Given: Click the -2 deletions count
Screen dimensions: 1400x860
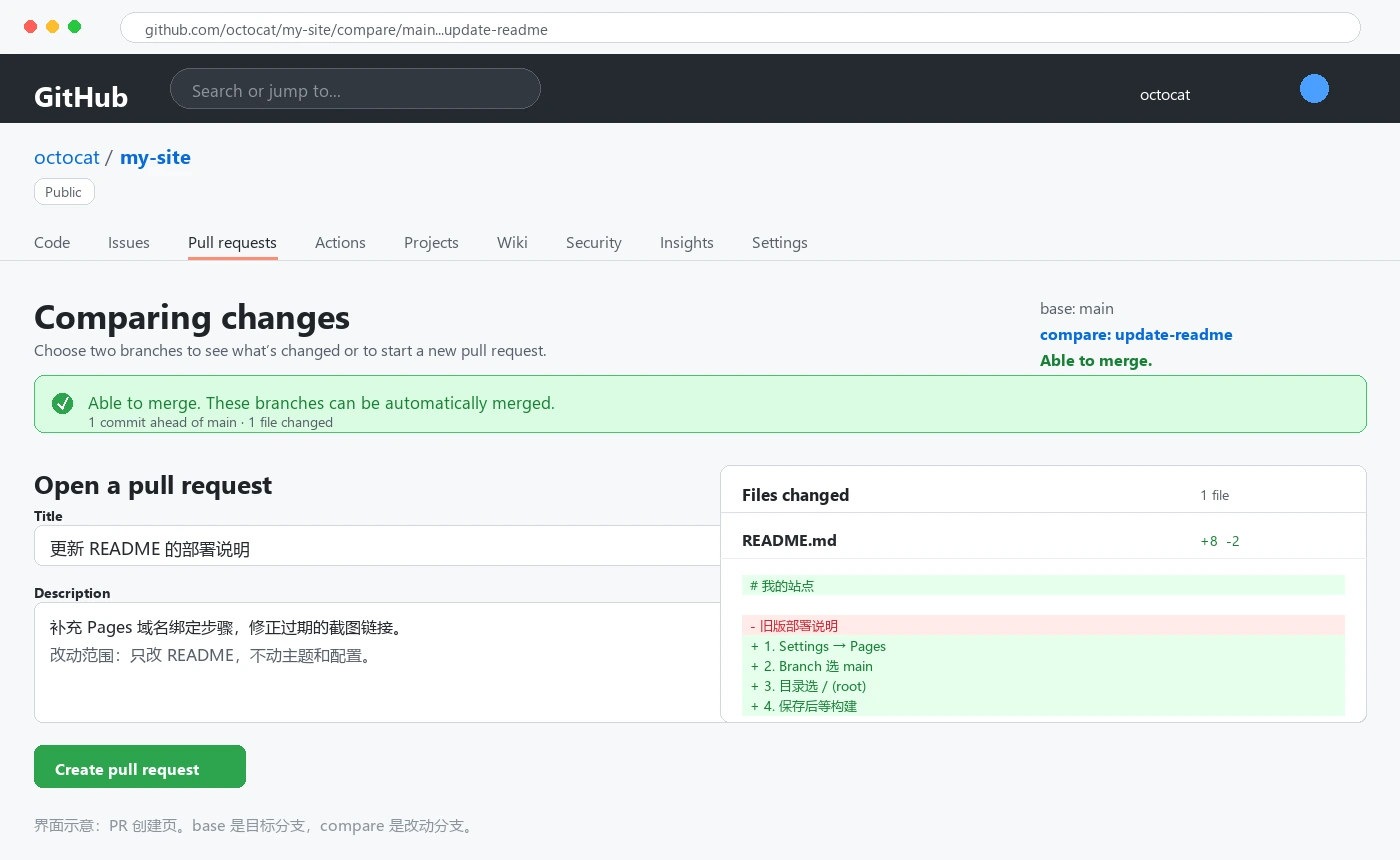Looking at the screenshot, I should tap(1233, 541).
